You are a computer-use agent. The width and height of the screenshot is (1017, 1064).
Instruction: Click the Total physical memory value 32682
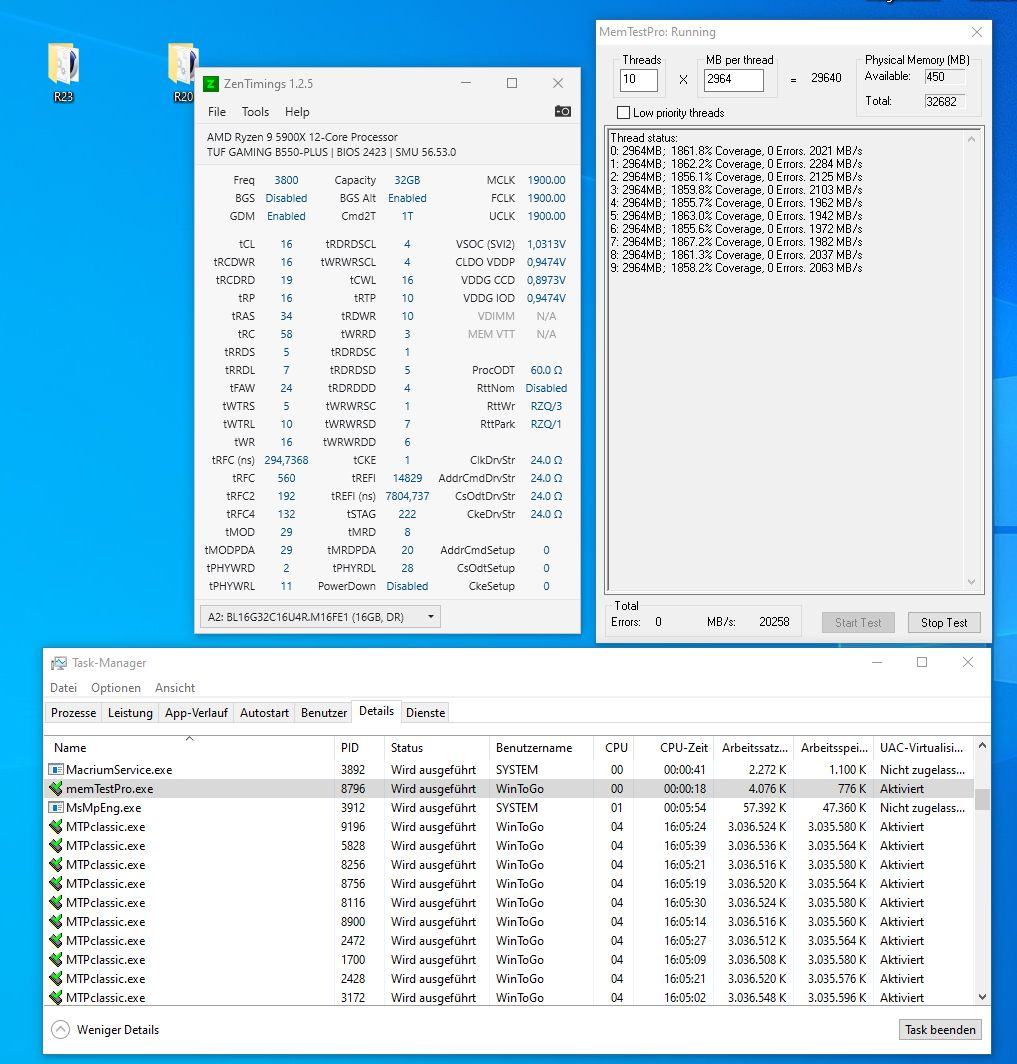(944, 102)
